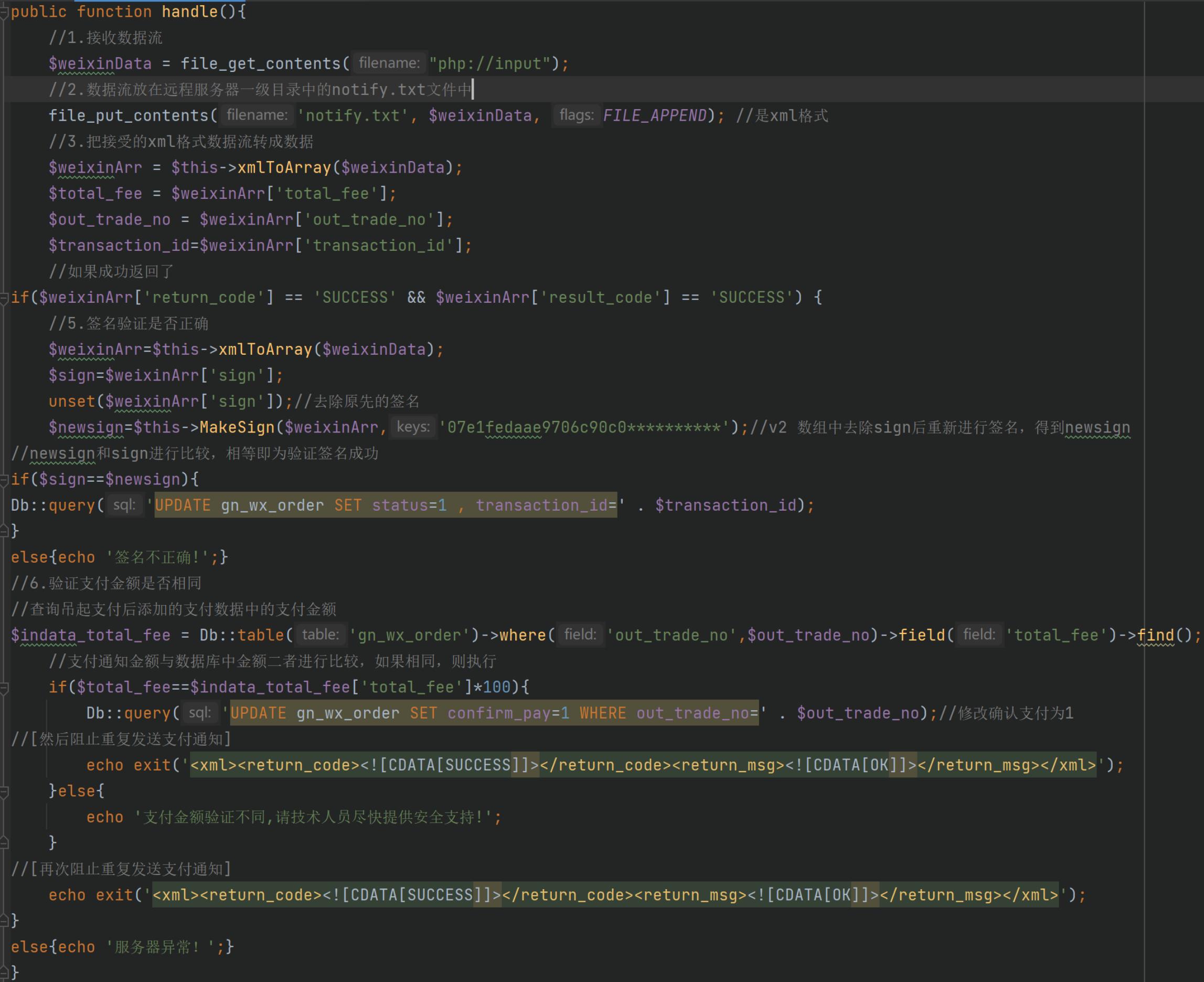The image size is (1204, 982).
Task: Collapse the return_code if-block fold marker
Action: click(3, 298)
